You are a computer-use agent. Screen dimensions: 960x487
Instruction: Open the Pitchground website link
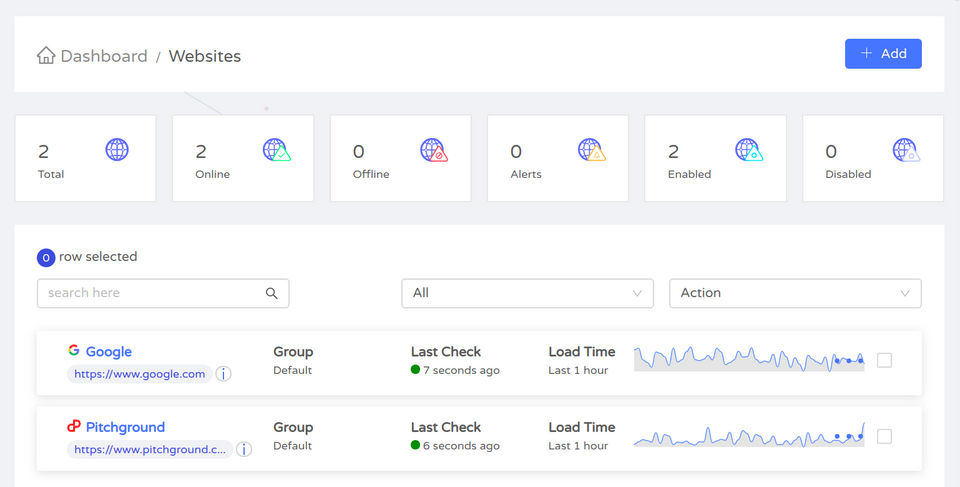pos(125,427)
